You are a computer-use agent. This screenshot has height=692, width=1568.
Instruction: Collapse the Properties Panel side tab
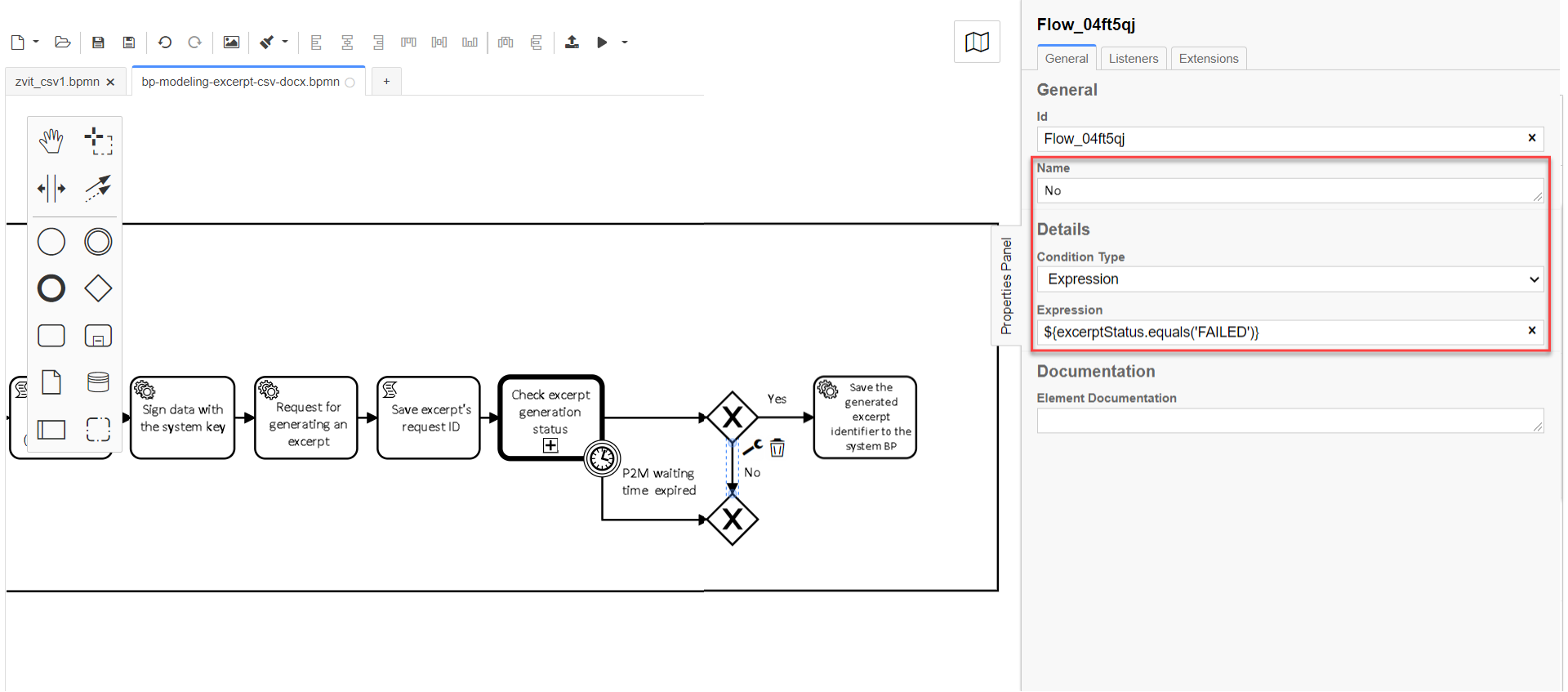1006,285
